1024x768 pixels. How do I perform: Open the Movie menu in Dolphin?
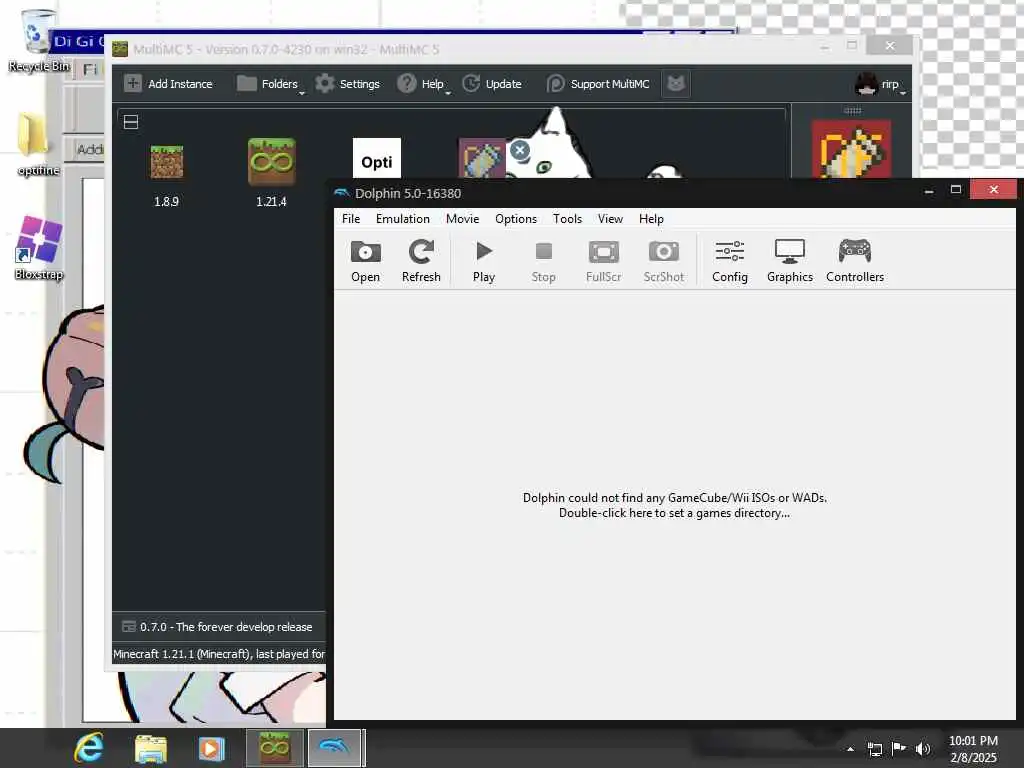[462, 219]
